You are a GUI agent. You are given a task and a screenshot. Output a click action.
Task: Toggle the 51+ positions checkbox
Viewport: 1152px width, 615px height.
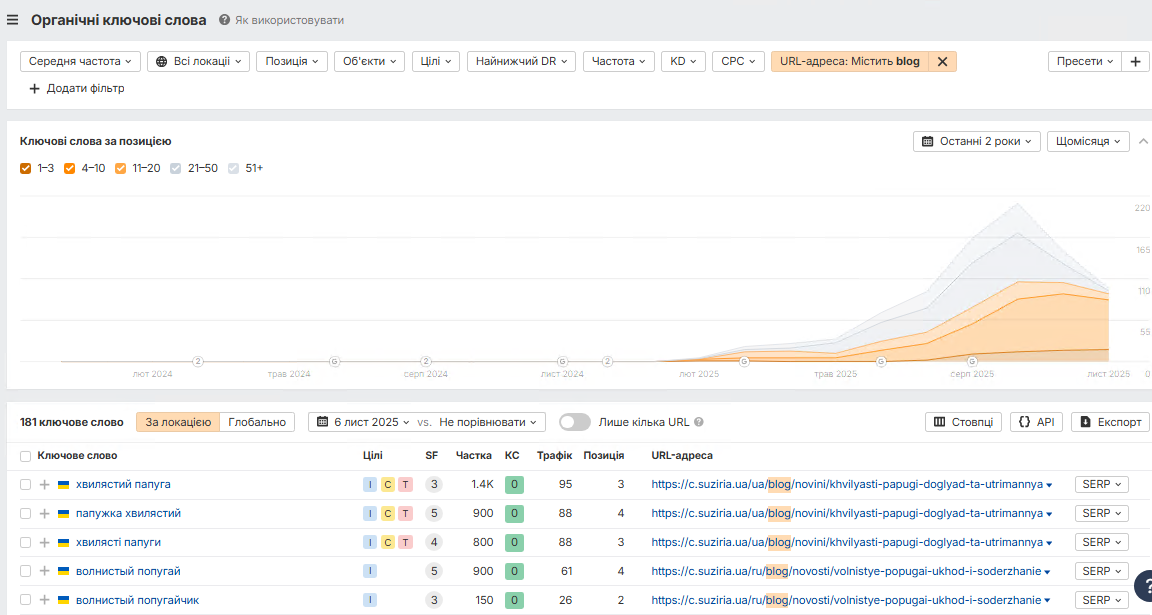pyautogui.click(x=234, y=168)
